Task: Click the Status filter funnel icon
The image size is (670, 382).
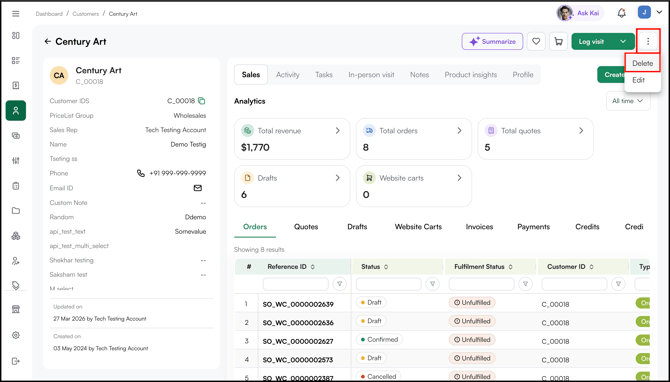Action: 432,284
